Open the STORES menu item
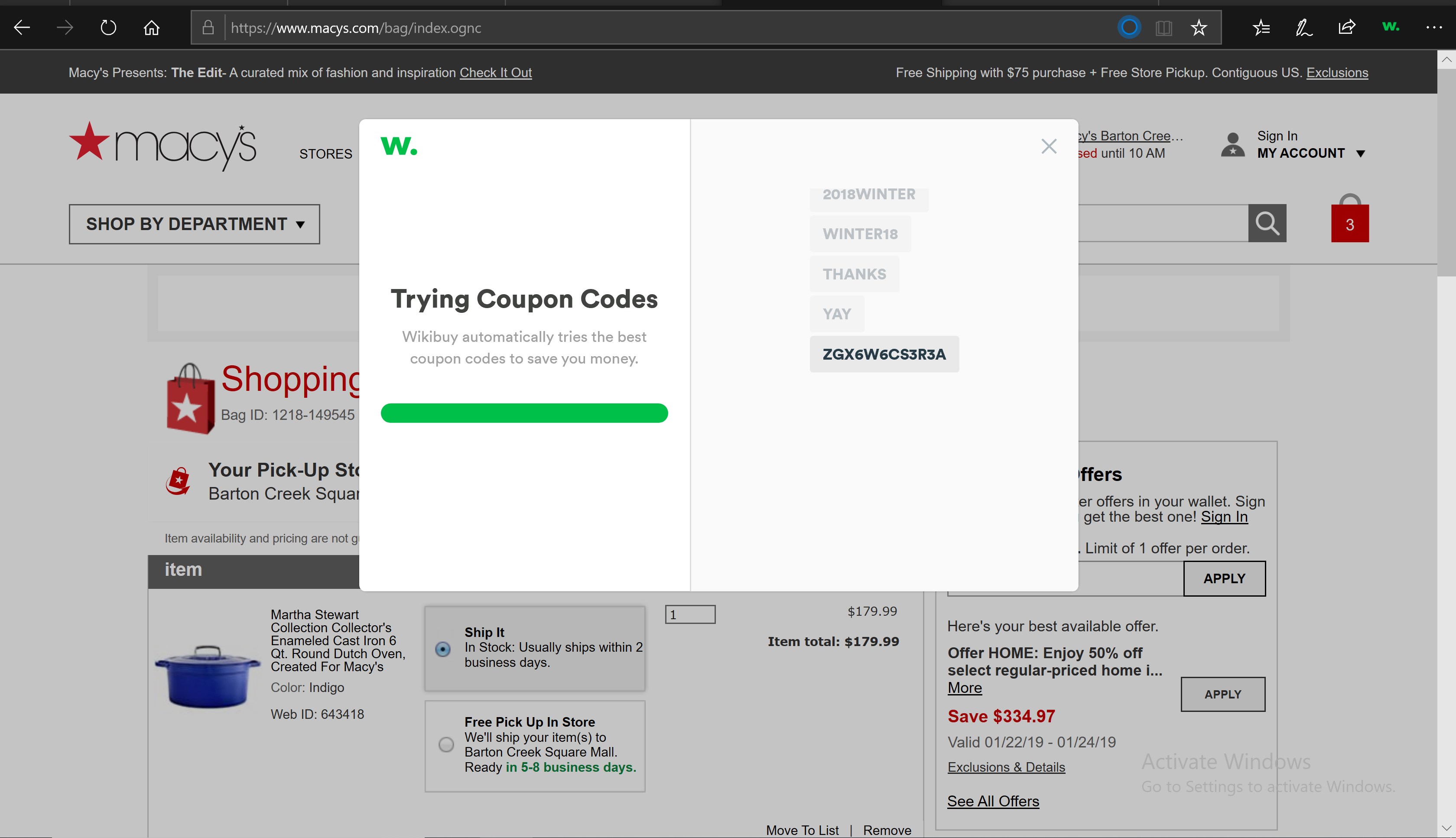The image size is (1456, 838). coord(326,154)
